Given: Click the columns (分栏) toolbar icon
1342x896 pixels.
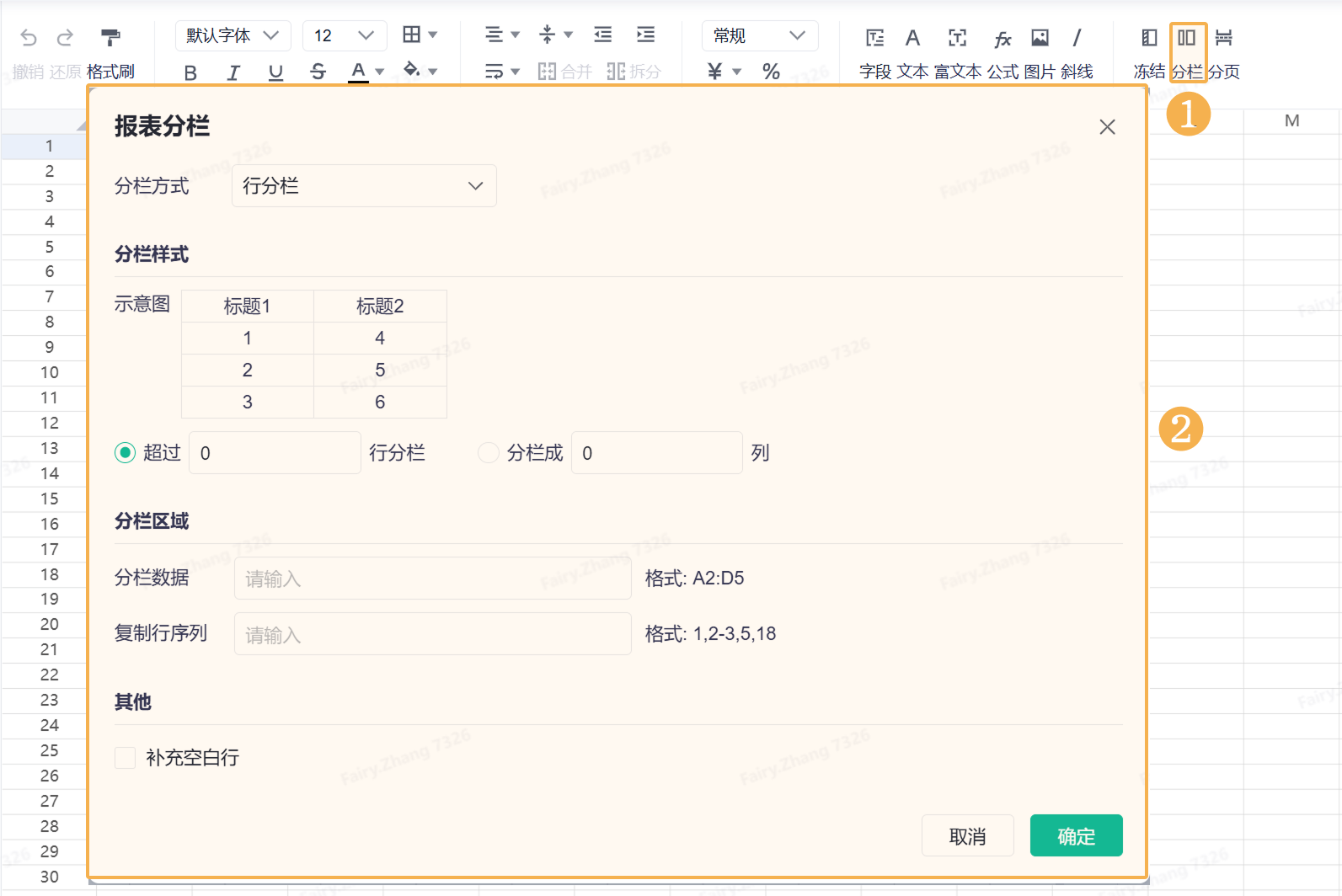Looking at the screenshot, I should [x=1187, y=37].
